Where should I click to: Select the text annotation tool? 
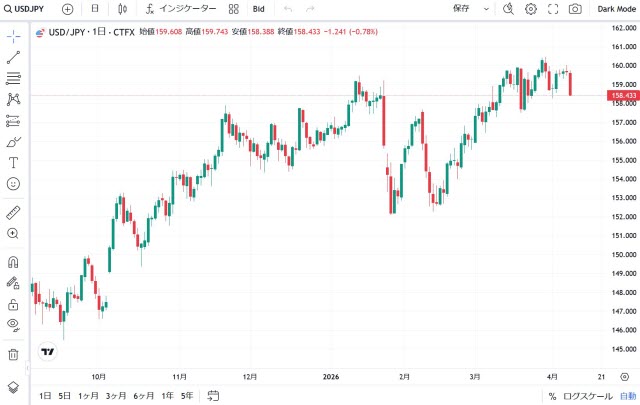[14, 162]
